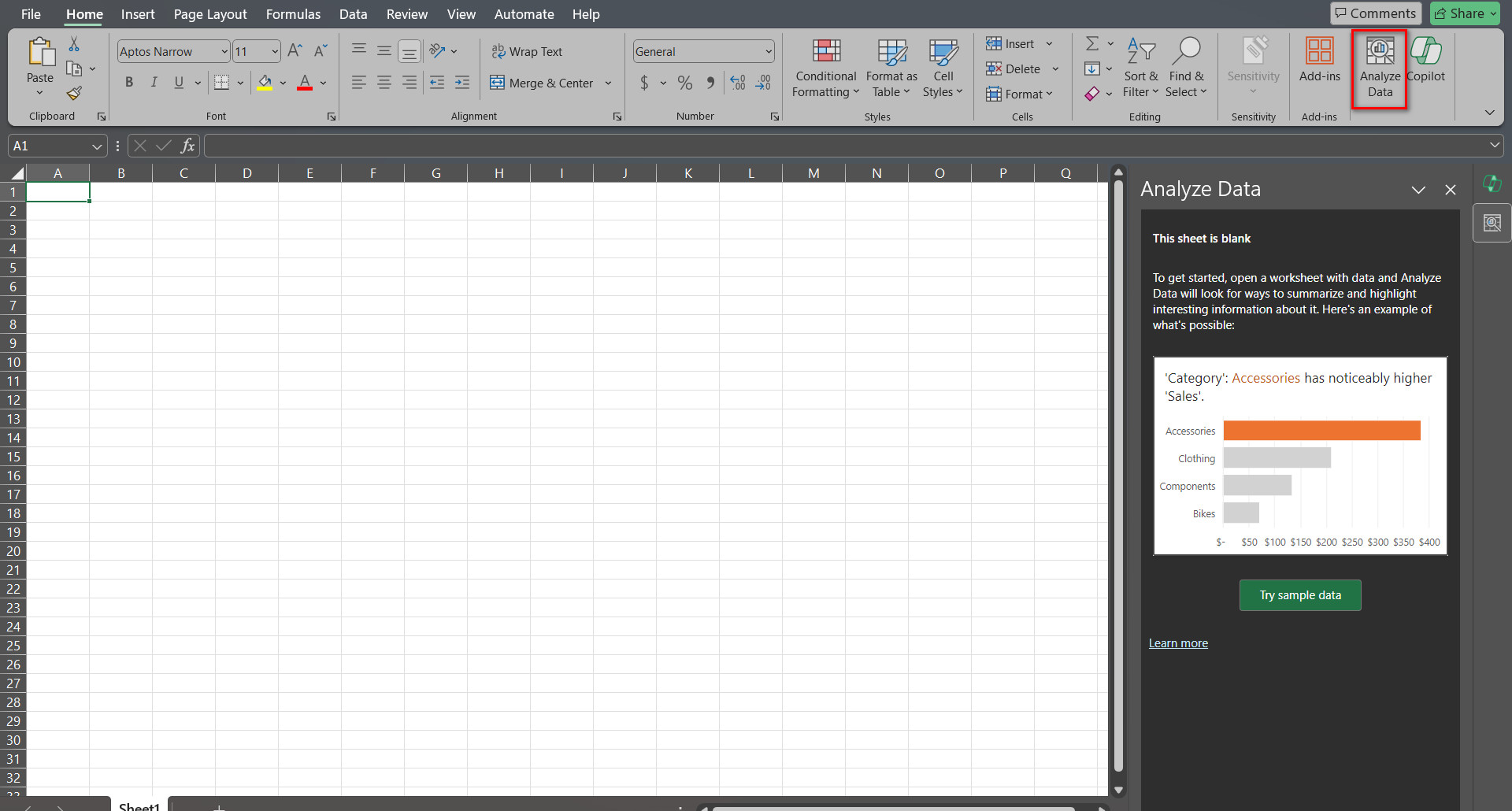Click the AutoSum sigma icon

tap(1092, 43)
